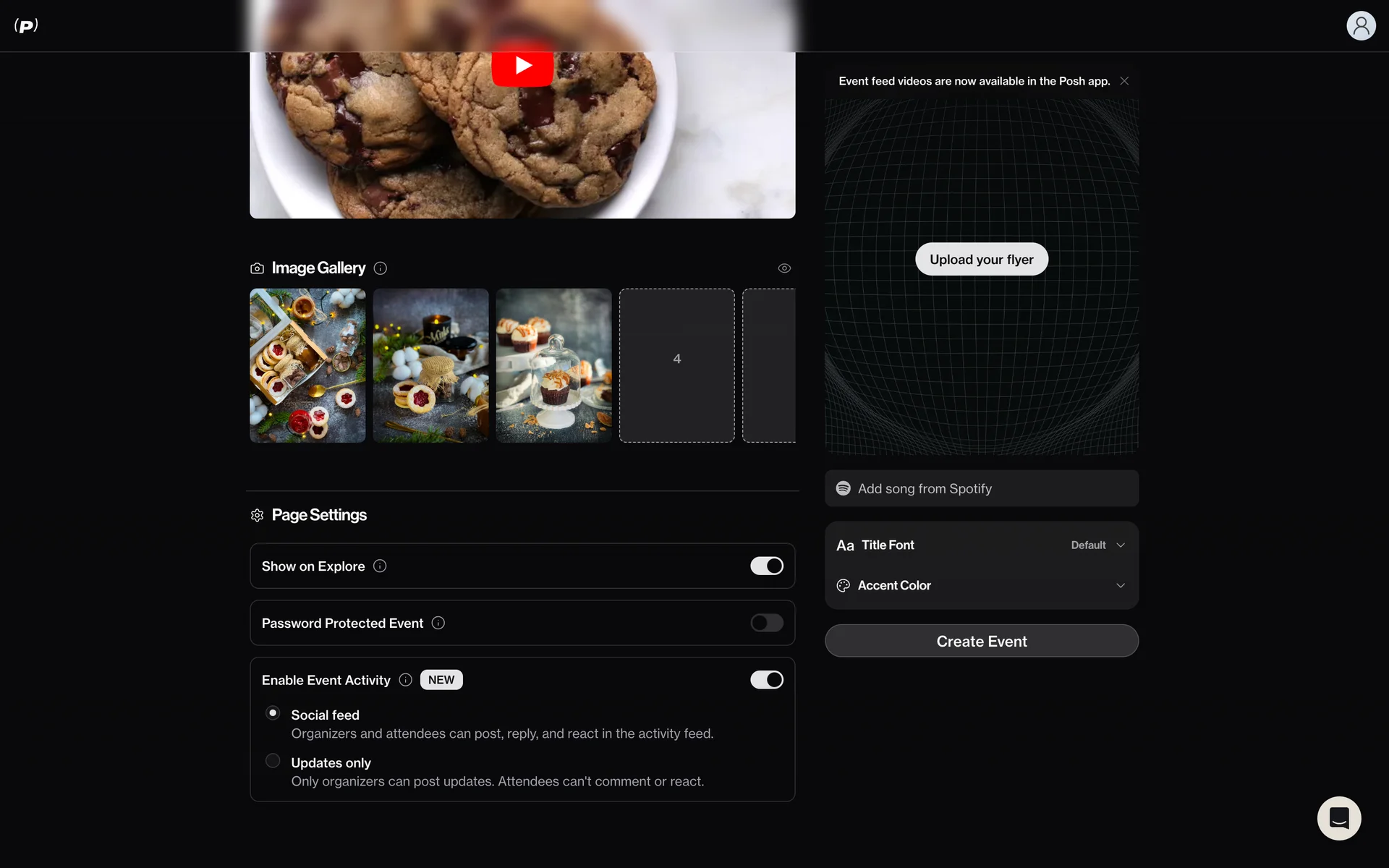This screenshot has width=1389, height=868.
Task: Play the YouTube cookie video
Action: [x=522, y=66]
